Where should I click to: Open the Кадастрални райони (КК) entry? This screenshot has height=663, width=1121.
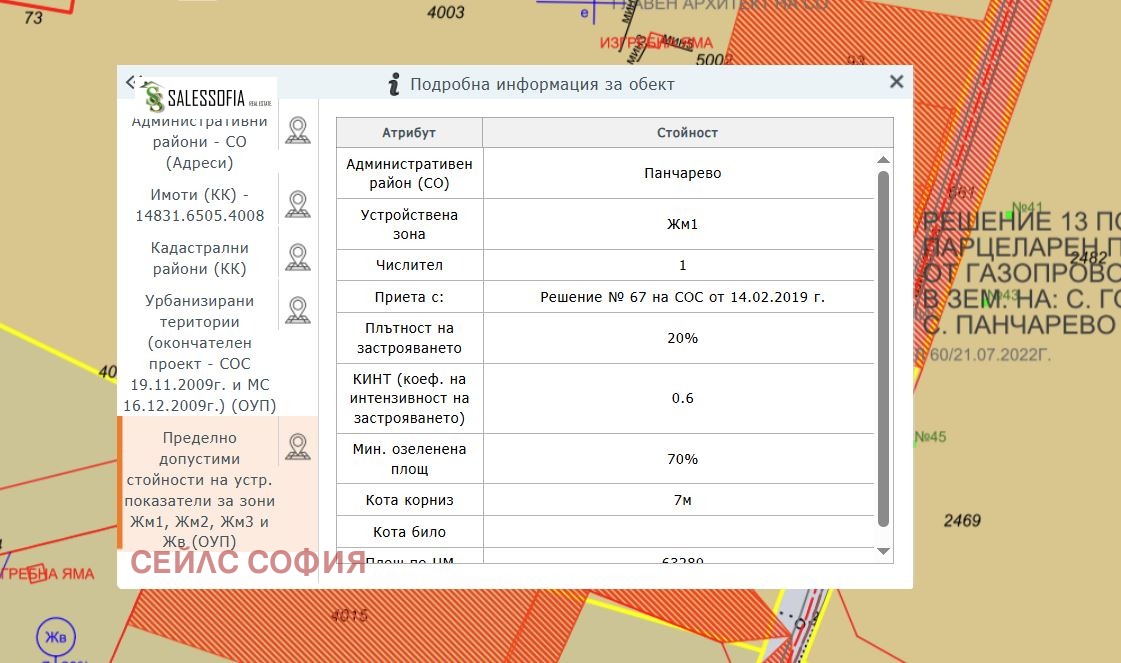199,258
